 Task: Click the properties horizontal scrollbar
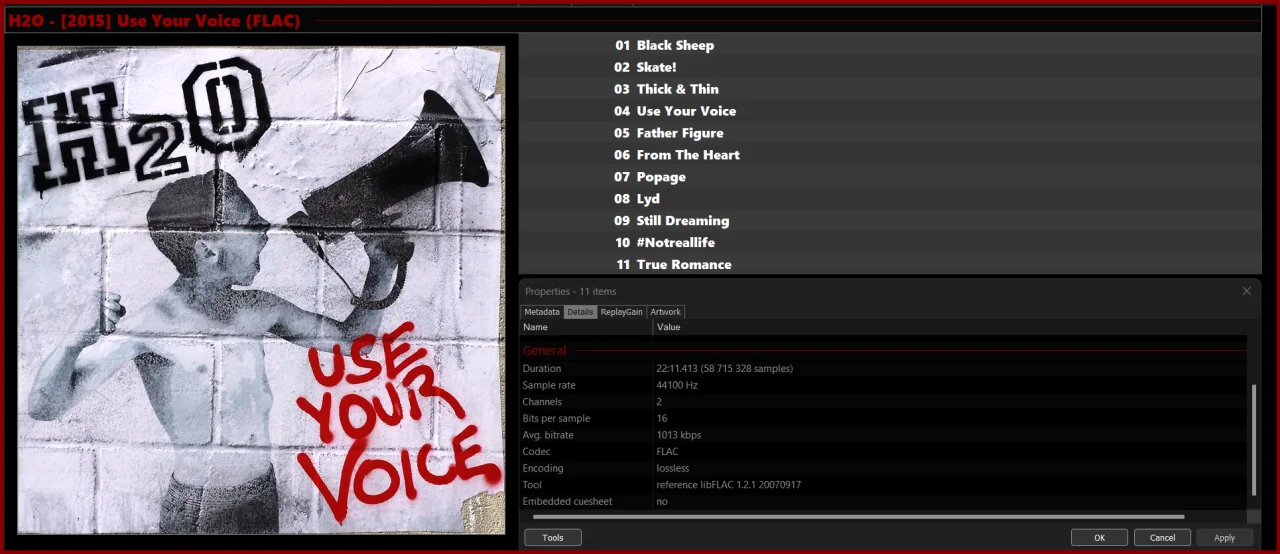click(858, 517)
